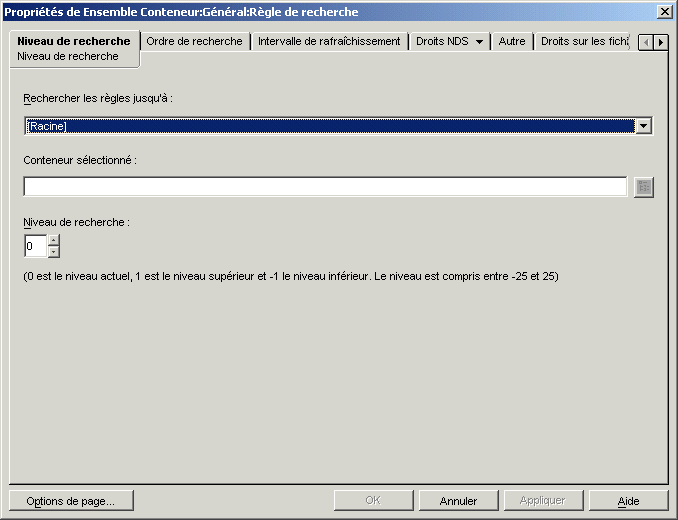Viewport: 678px width, 520px height.
Task: Switch to the Ordre de recherche tab
Action: point(194,41)
